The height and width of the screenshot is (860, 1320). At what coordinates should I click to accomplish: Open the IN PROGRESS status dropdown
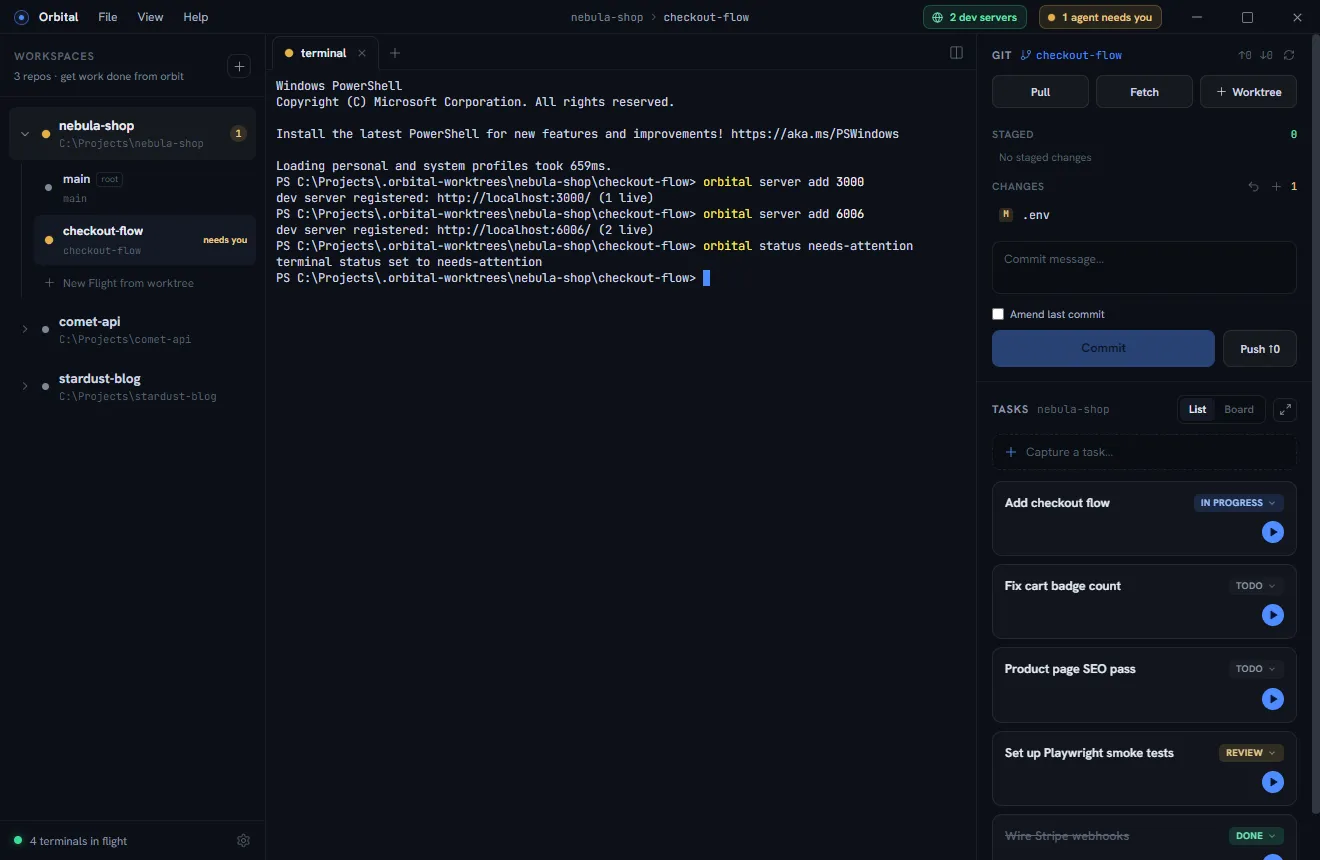click(1239, 503)
